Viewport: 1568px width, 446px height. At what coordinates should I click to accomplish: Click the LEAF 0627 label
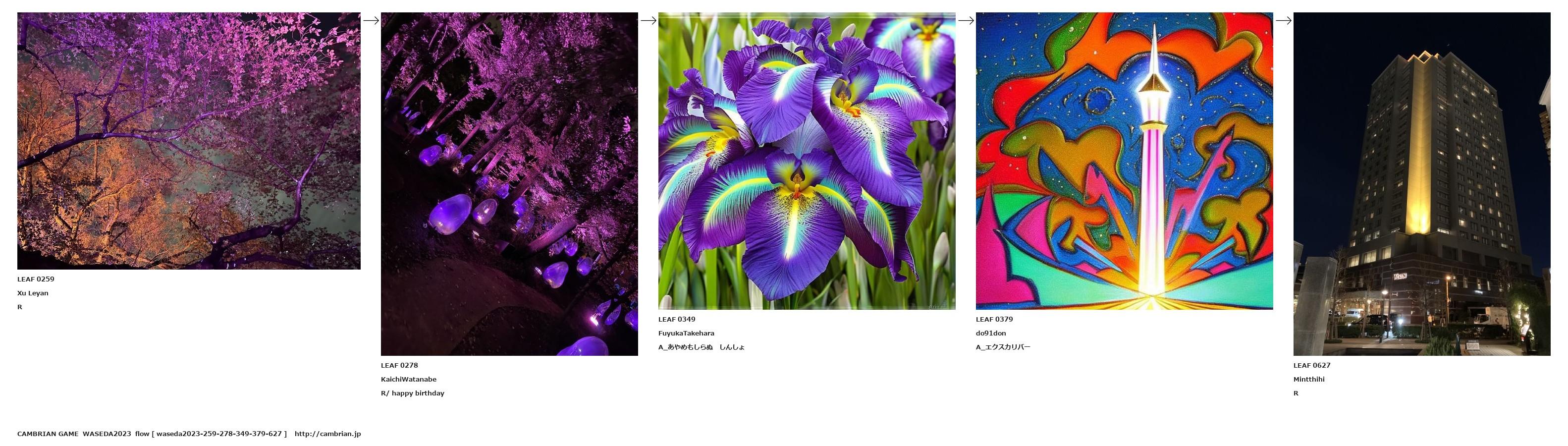tap(1312, 366)
